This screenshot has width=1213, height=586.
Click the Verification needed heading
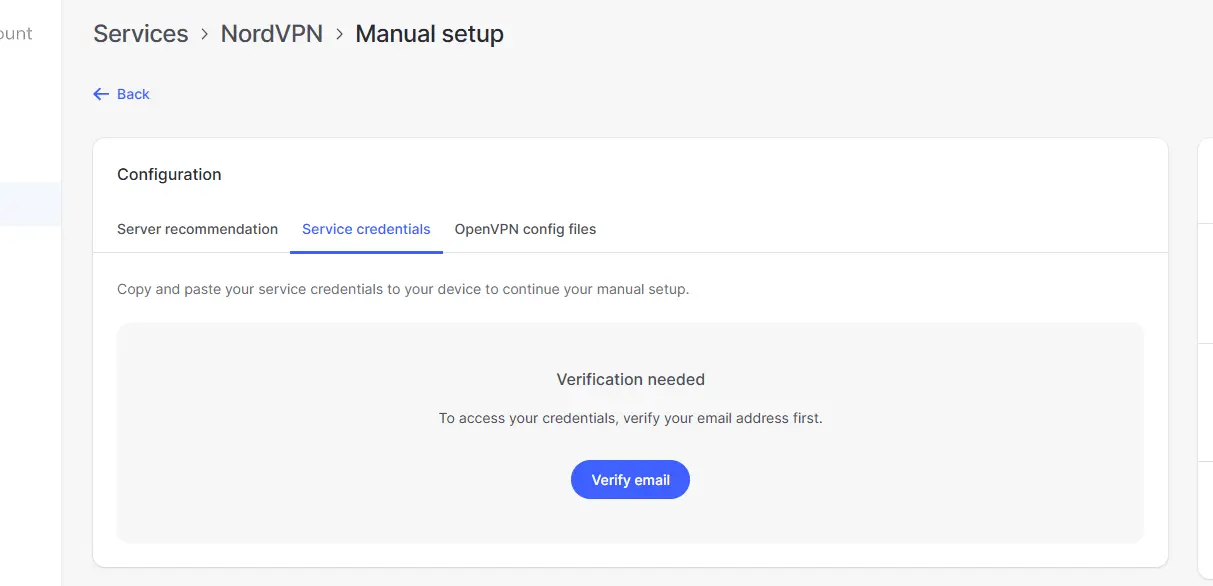click(x=631, y=380)
